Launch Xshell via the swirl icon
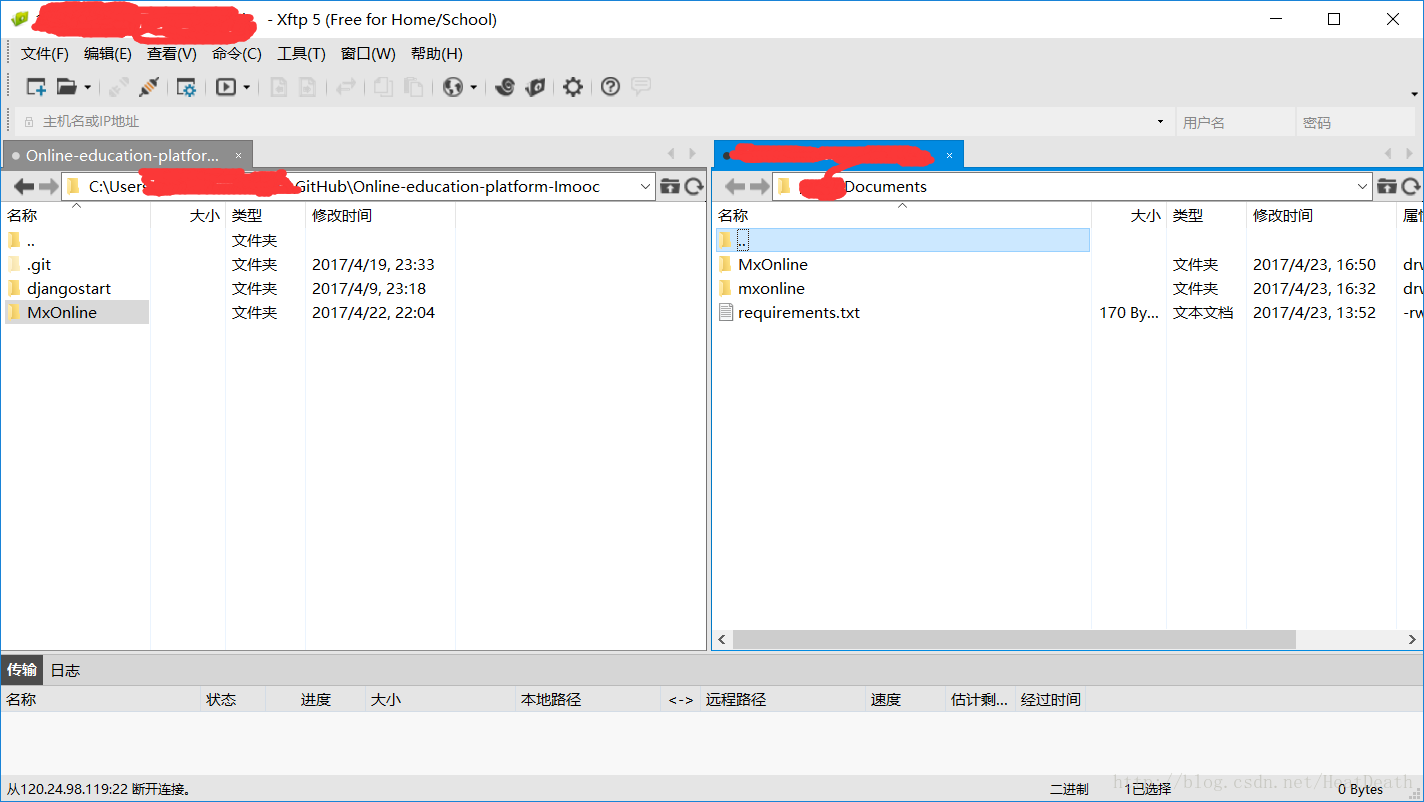 point(505,87)
